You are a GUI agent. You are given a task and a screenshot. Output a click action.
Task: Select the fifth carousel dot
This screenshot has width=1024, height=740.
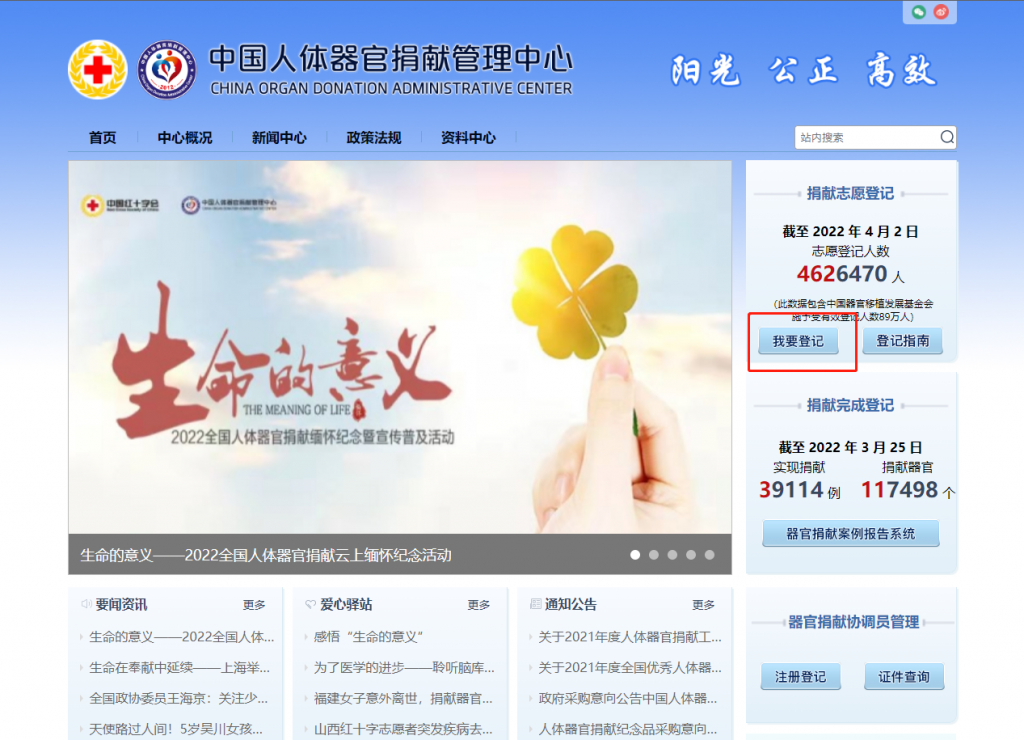(x=709, y=555)
